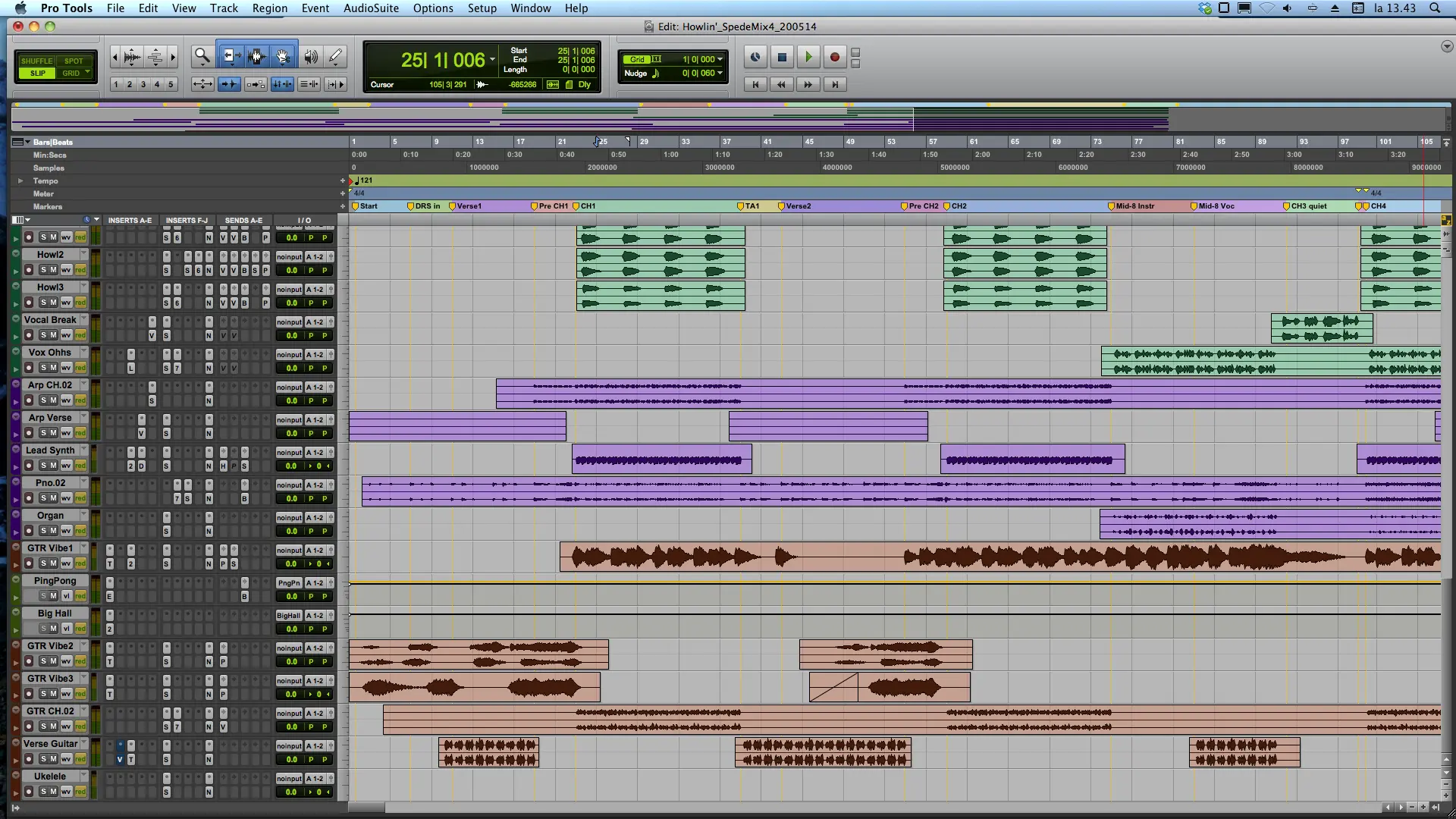Screen dimensions: 1456x819
Task: Select the Grabber hand tool
Action: tap(283, 56)
